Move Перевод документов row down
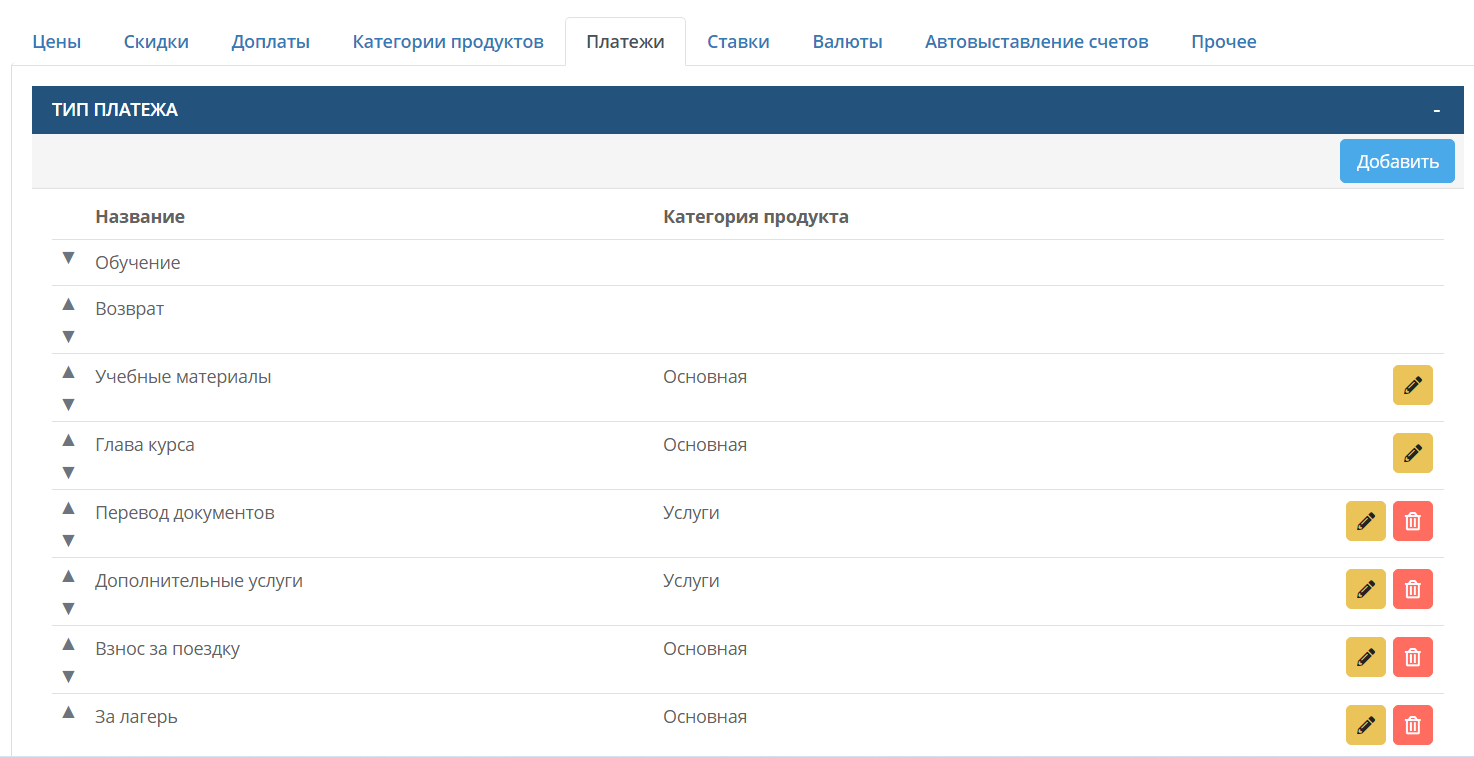This screenshot has height=757, width=1474. (68, 540)
